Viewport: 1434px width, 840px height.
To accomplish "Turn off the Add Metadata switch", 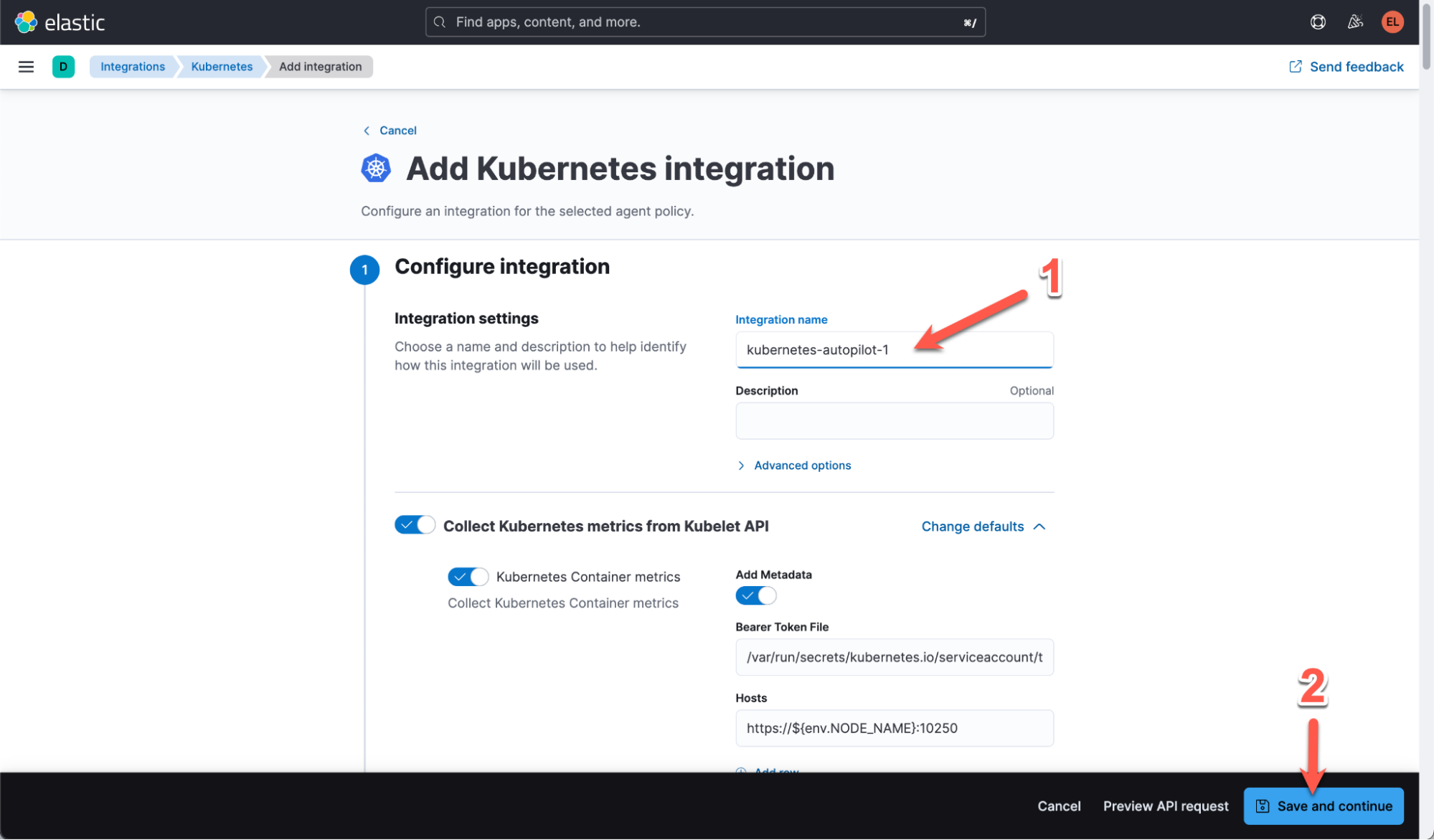I will coord(755,595).
